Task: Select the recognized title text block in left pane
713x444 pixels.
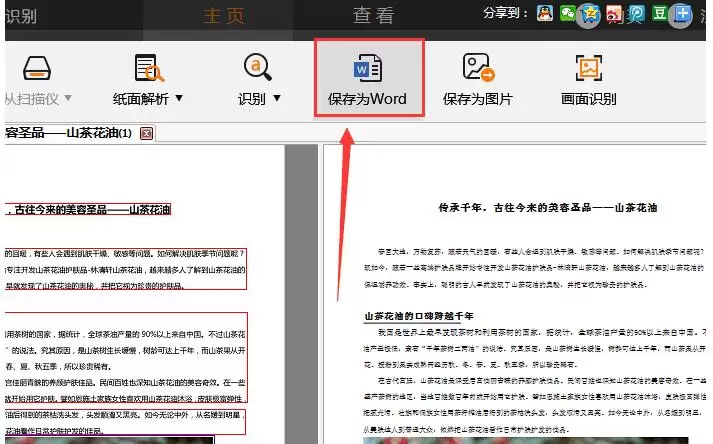Action: click(x=88, y=209)
